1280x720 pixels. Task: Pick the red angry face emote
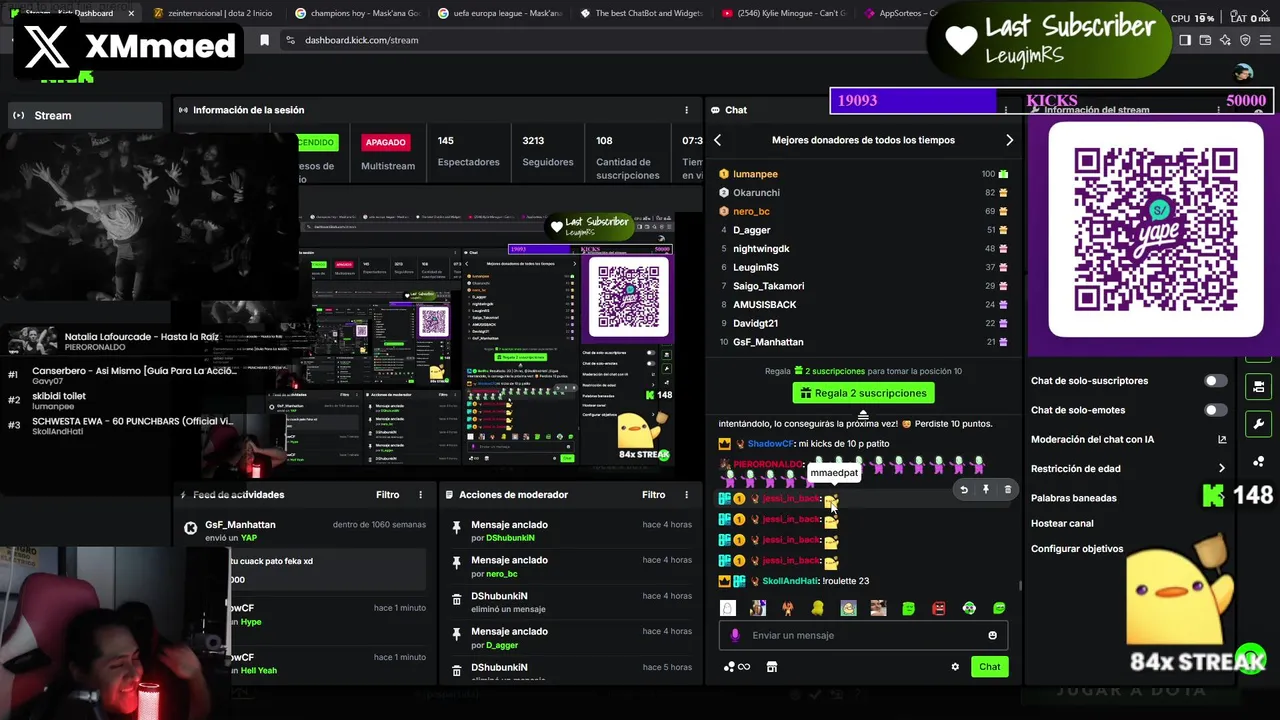point(939,608)
